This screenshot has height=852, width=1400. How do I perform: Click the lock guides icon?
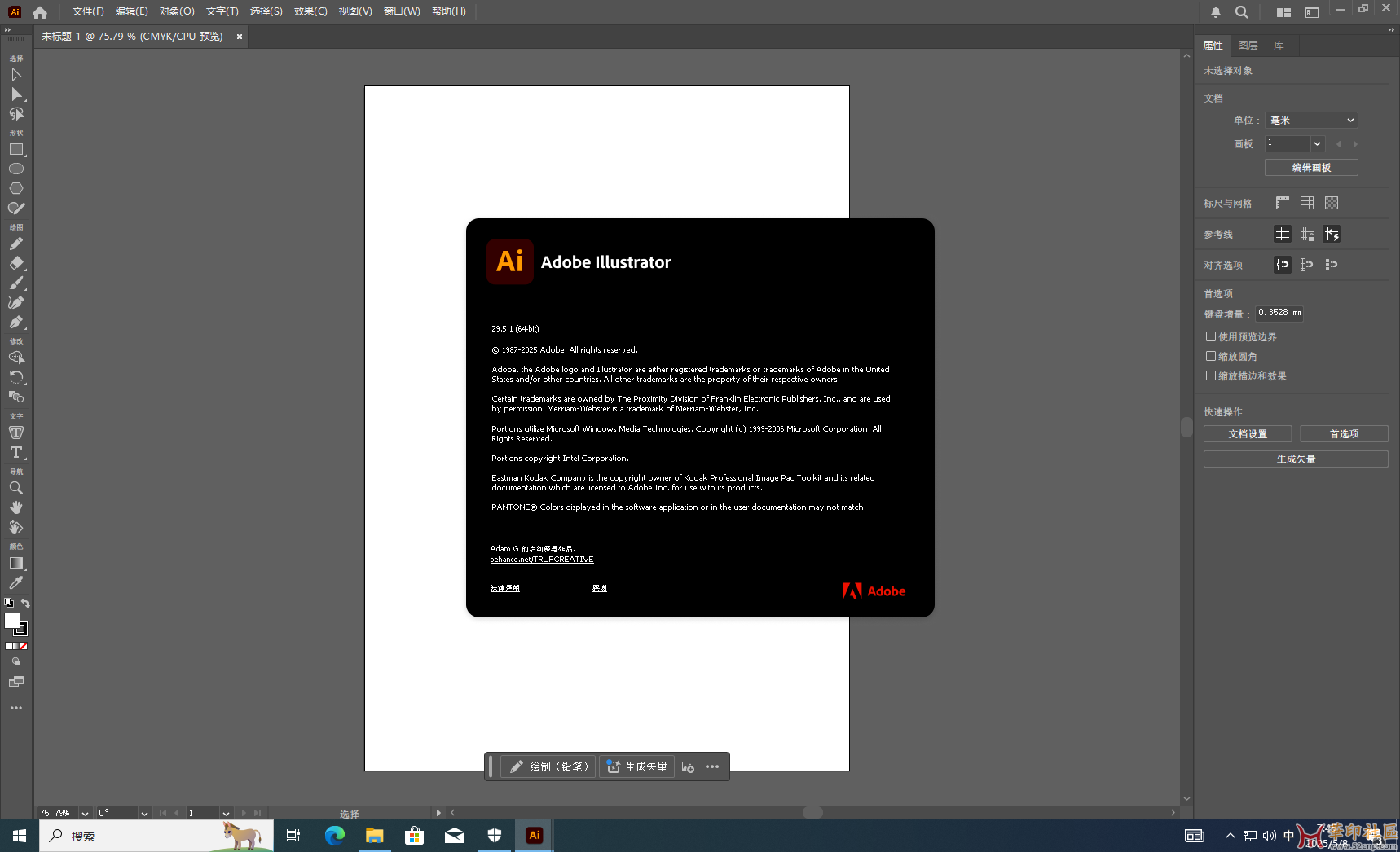click(1307, 235)
